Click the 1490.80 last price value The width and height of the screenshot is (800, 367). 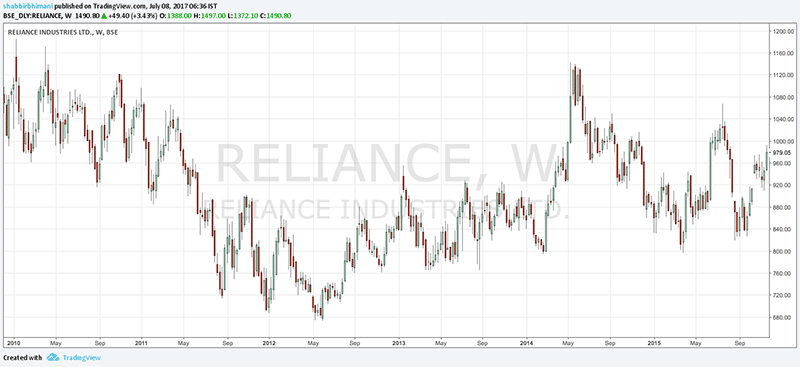(x=88, y=16)
